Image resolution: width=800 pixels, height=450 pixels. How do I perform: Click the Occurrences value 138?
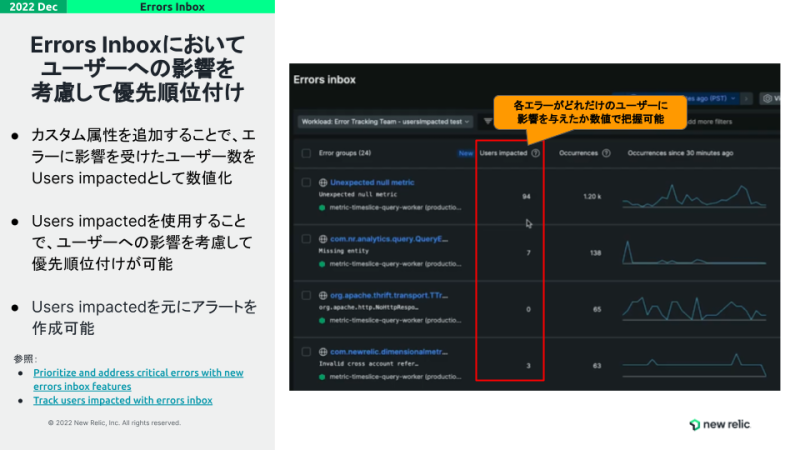595,253
